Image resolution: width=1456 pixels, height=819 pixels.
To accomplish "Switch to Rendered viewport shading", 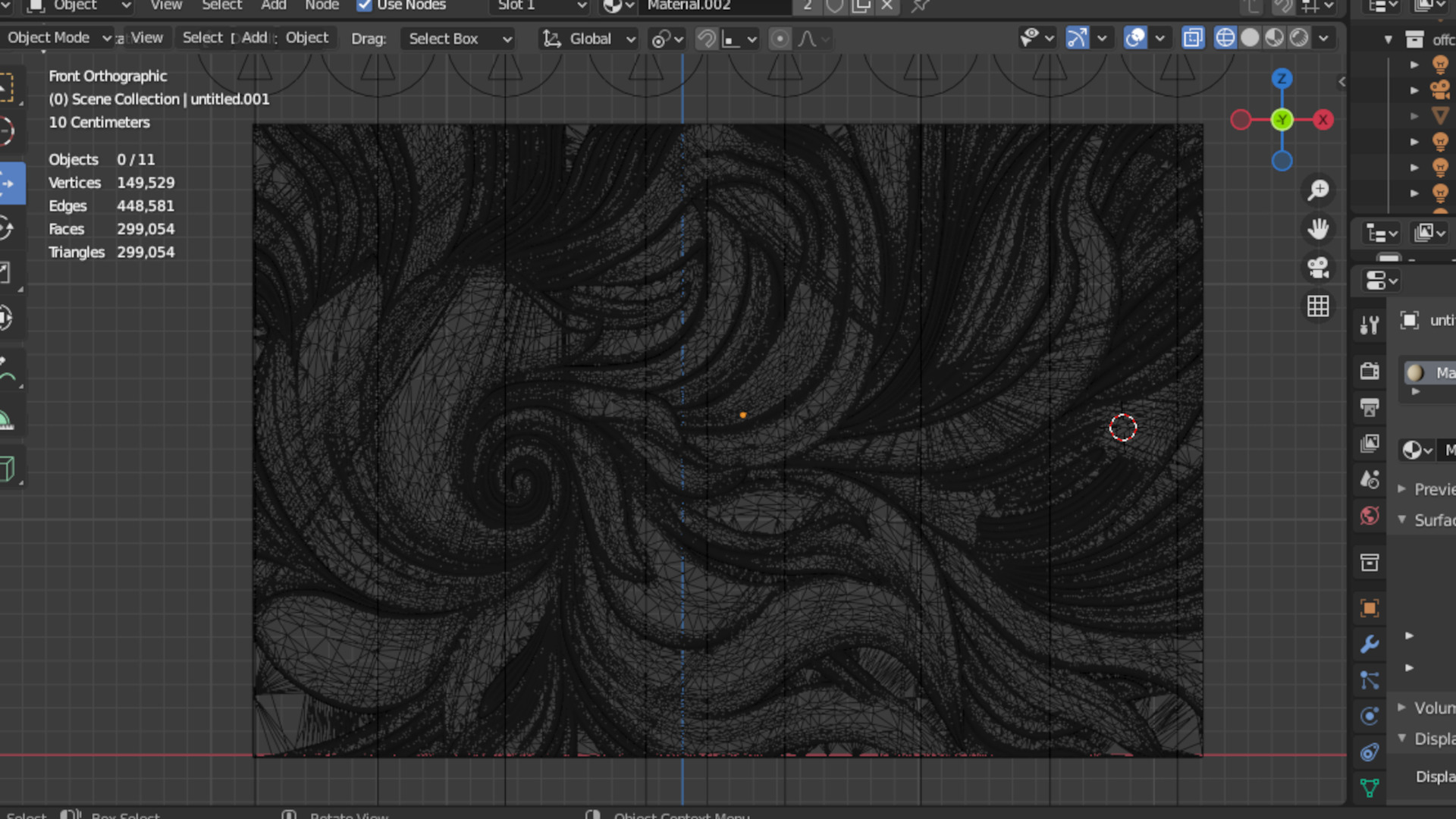I will pyautogui.click(x=1299, y=38).
